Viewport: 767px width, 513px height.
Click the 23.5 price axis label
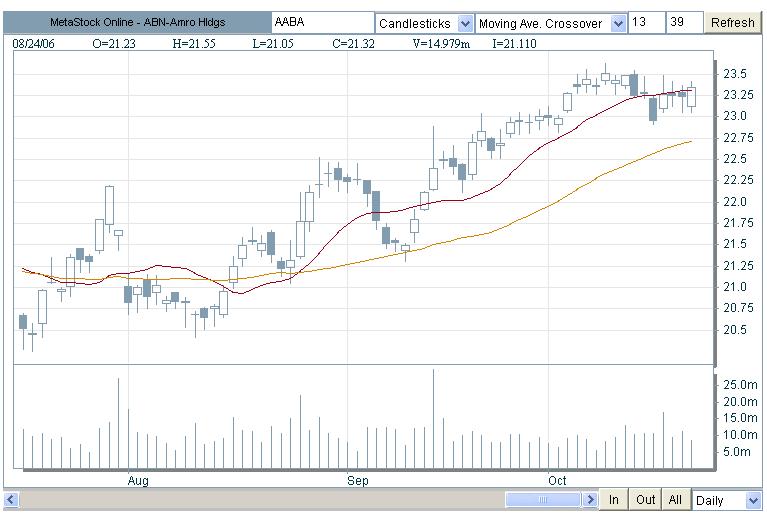point(735,74)
